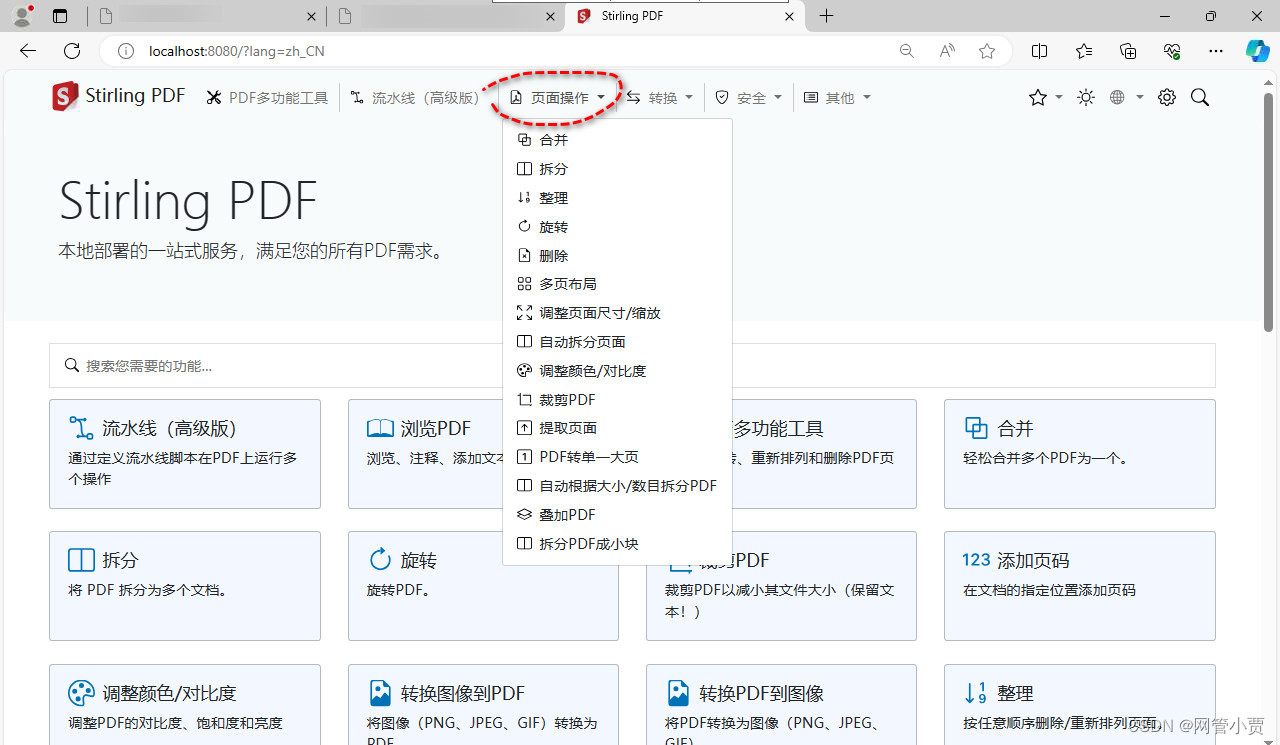
Task: Open the 调整颜色/对比度 card
Action: point(185,705)
